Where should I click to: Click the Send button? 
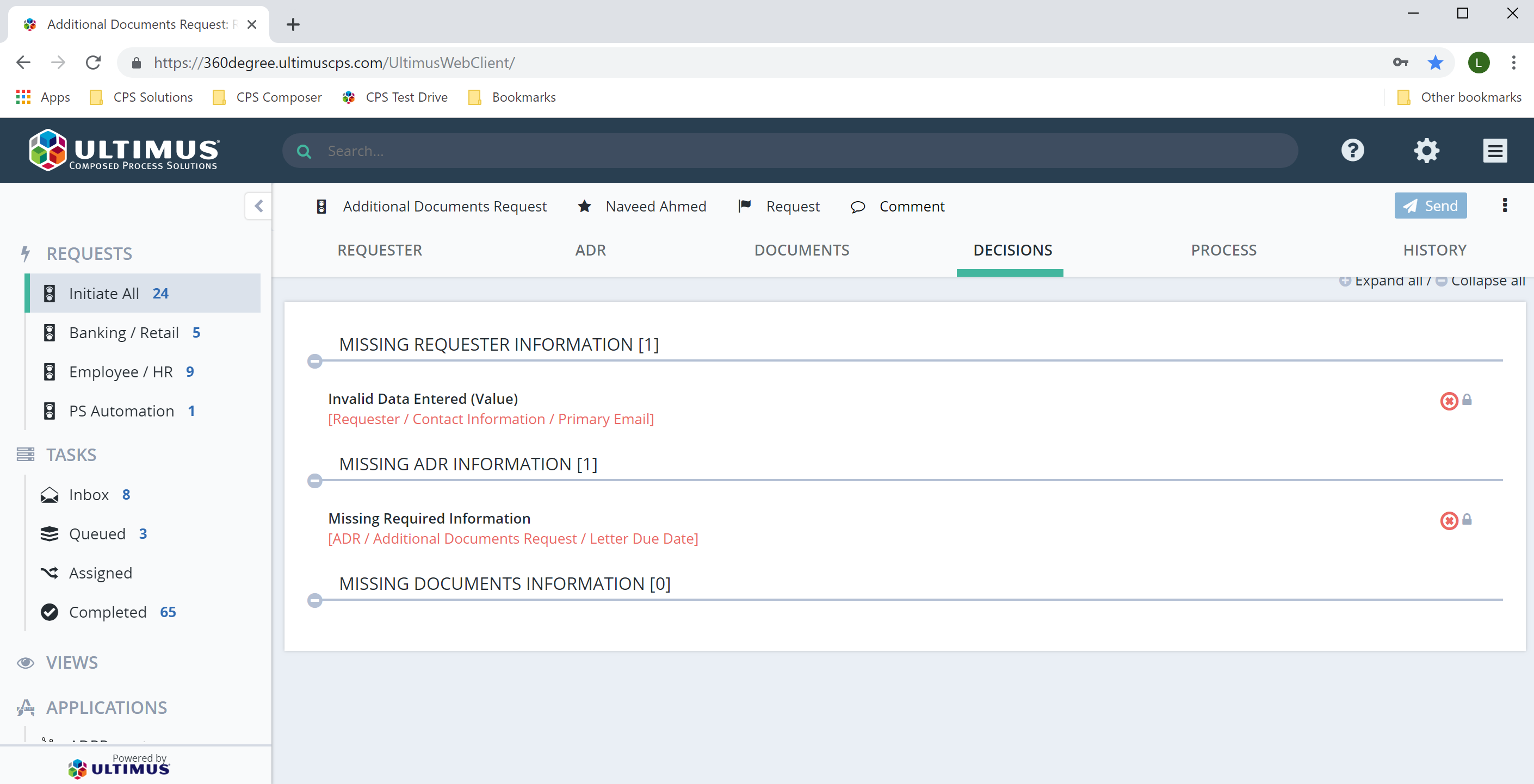click(1431, 206)
